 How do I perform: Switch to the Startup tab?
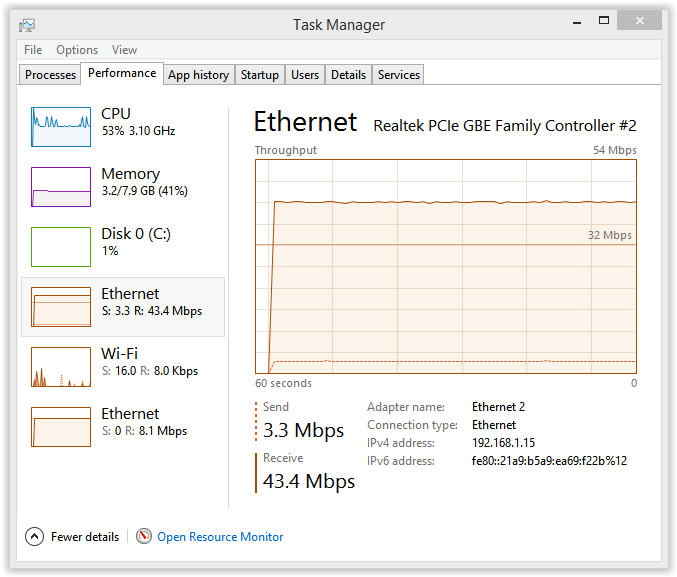coord(260,75)
